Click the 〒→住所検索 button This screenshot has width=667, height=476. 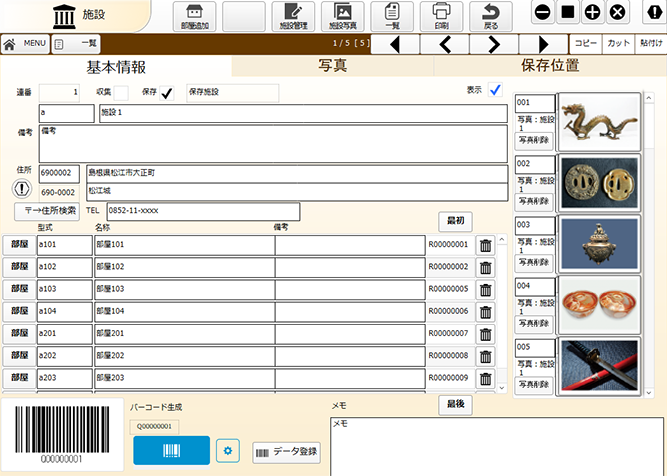click(x=45, y=211)
